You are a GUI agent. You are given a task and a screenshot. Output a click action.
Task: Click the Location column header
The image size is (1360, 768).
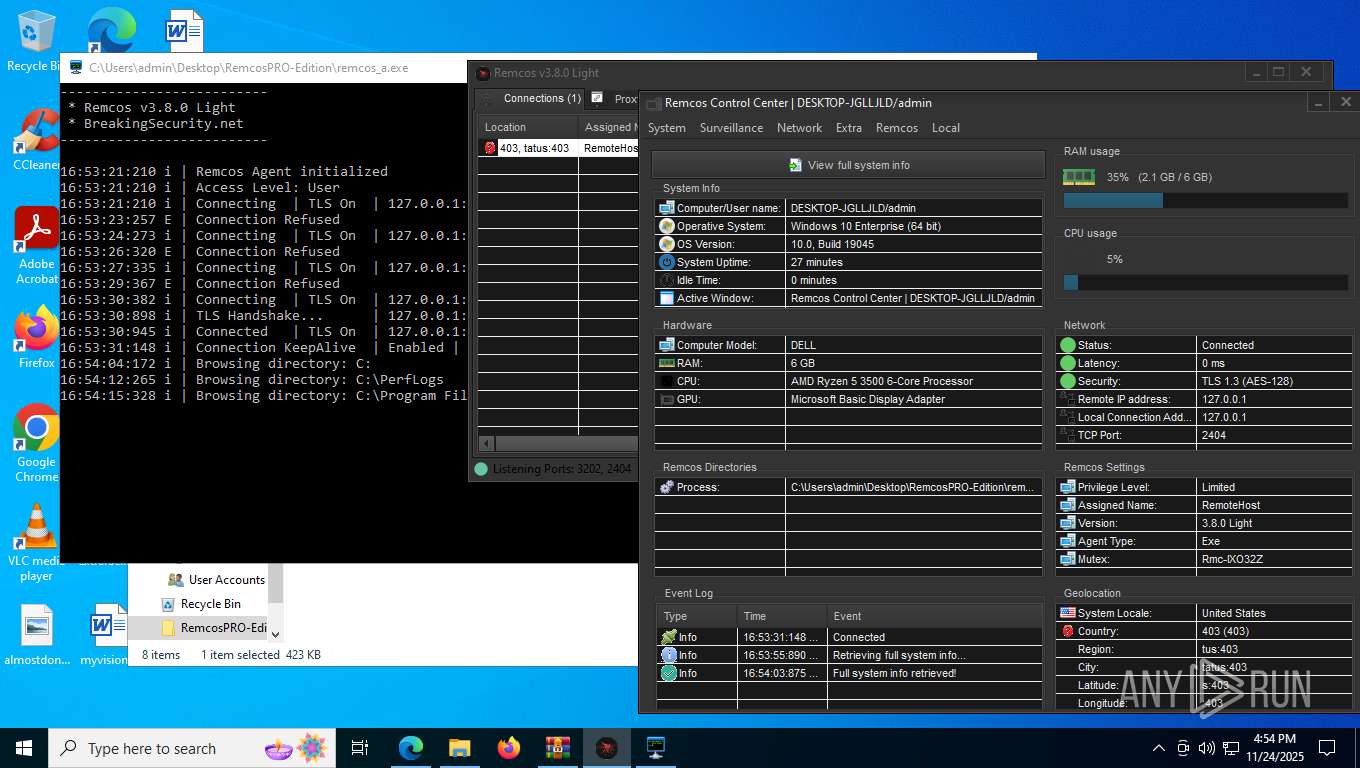(x=528, y=127)
